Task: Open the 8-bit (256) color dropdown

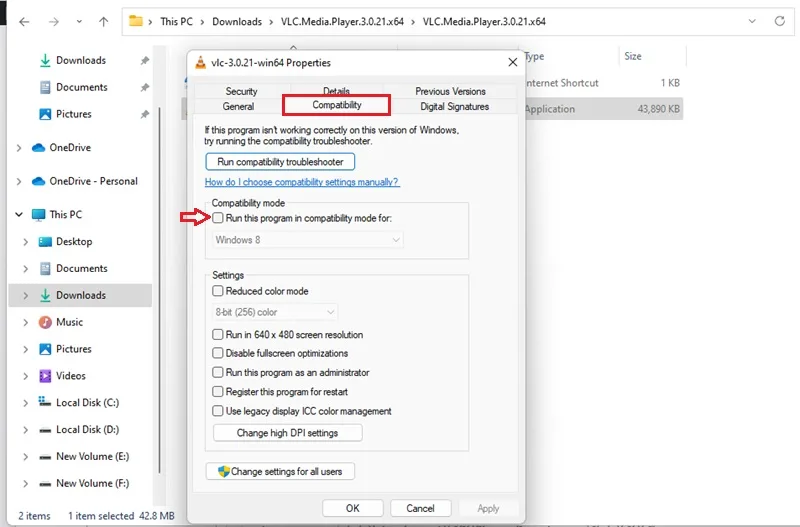Action: click(x=274, y=312)
